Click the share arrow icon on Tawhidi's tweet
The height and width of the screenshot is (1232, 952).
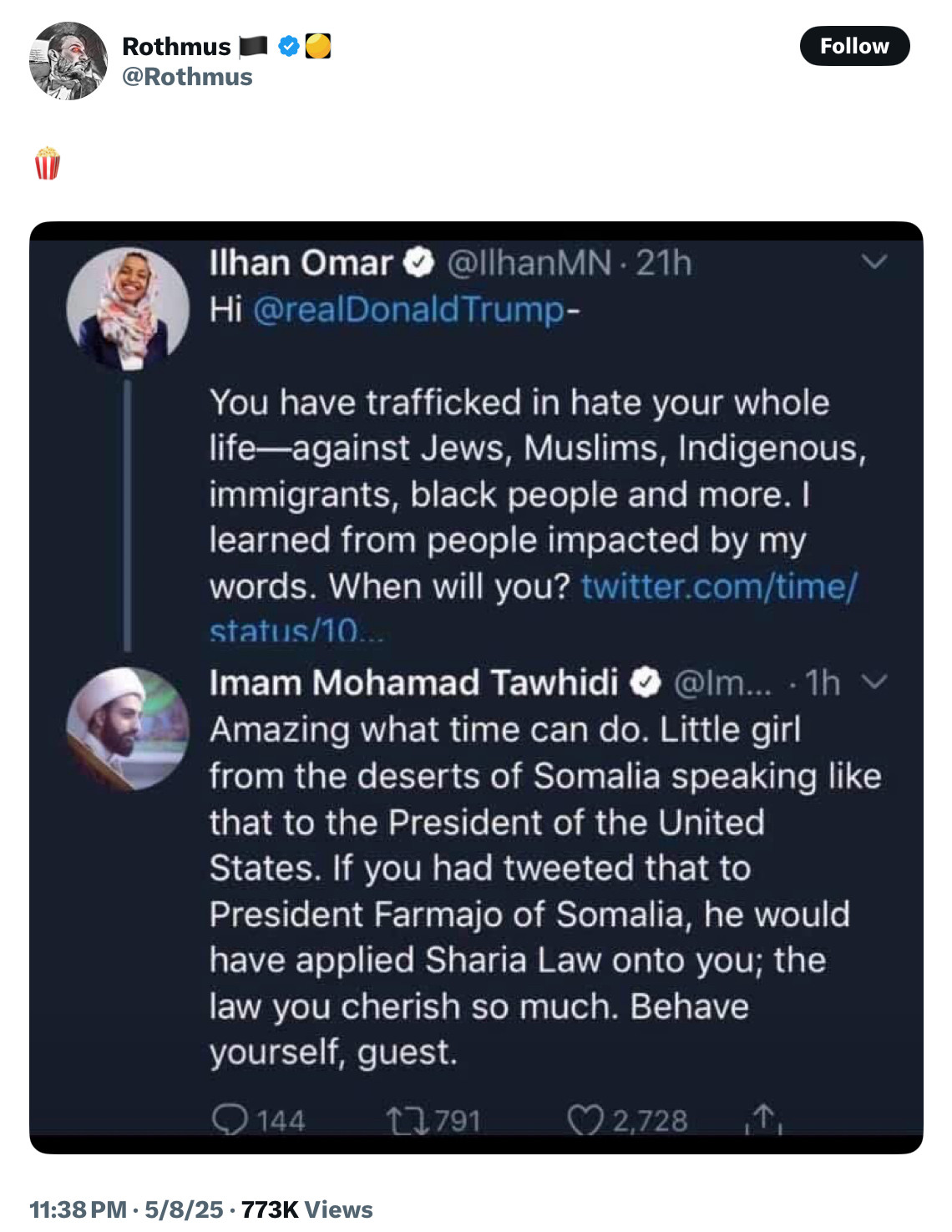point(763,1119)
